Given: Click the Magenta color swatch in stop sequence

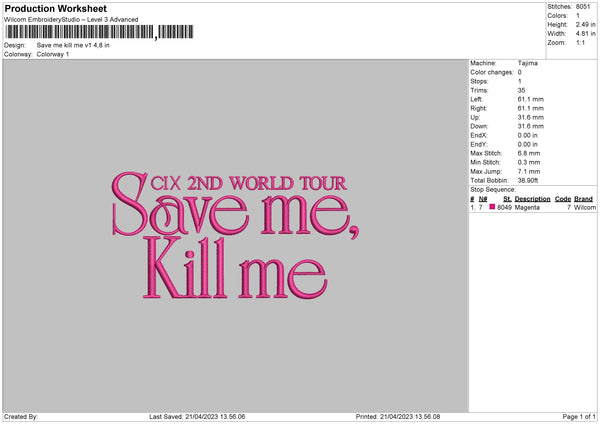Looking at the screenshot, I should point(492,207).
